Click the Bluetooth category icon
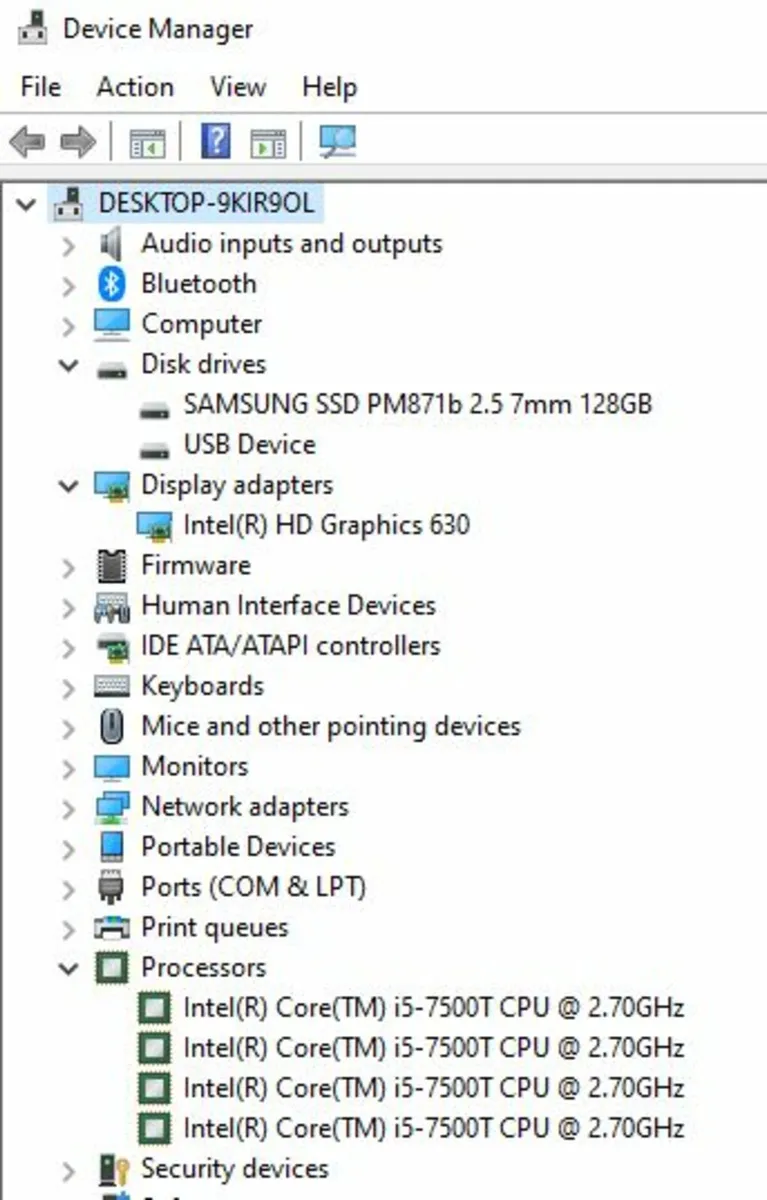The image size is (767, 1200). point(111,284)
